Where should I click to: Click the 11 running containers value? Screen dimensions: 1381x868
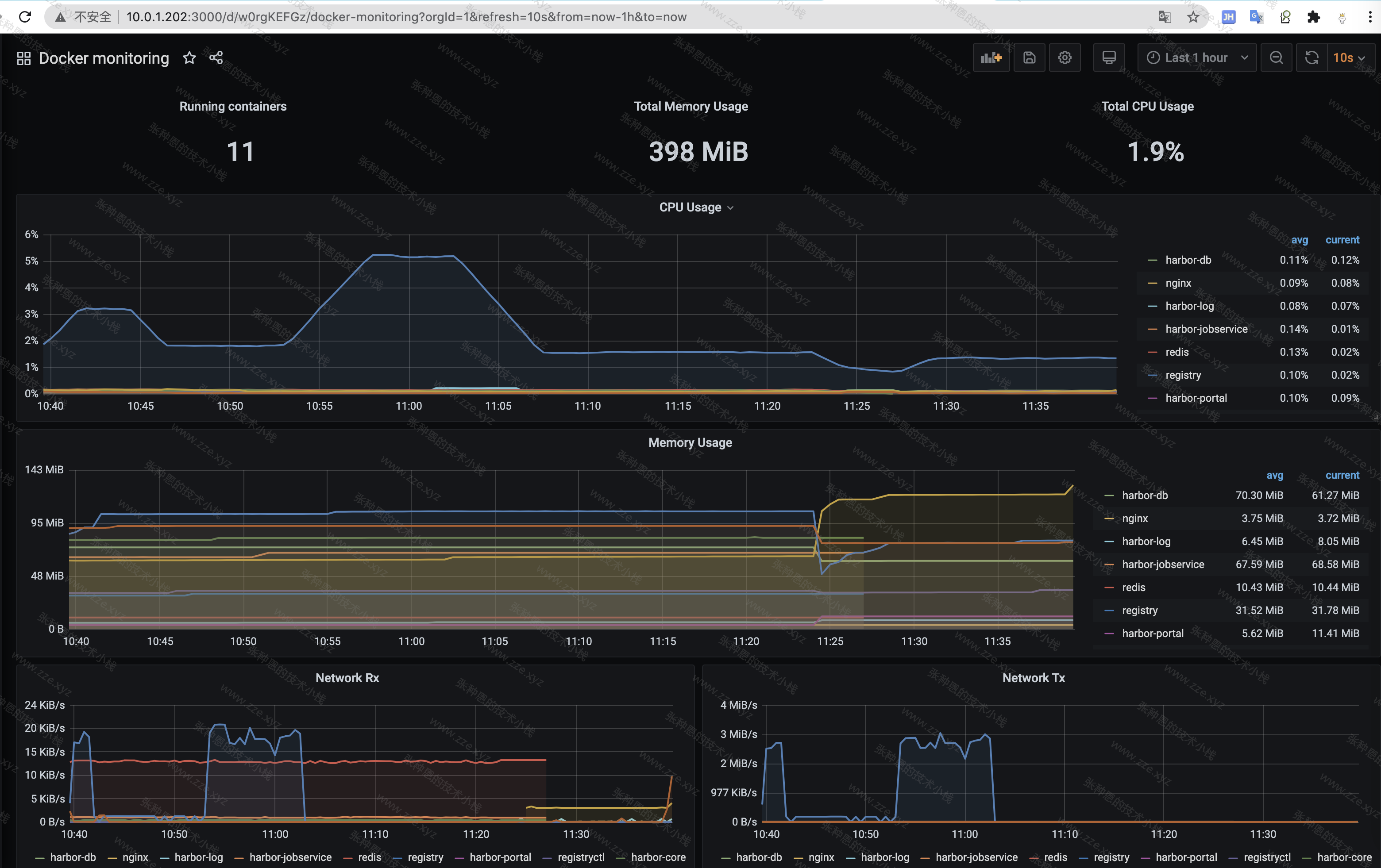click(x=240, y=152)
